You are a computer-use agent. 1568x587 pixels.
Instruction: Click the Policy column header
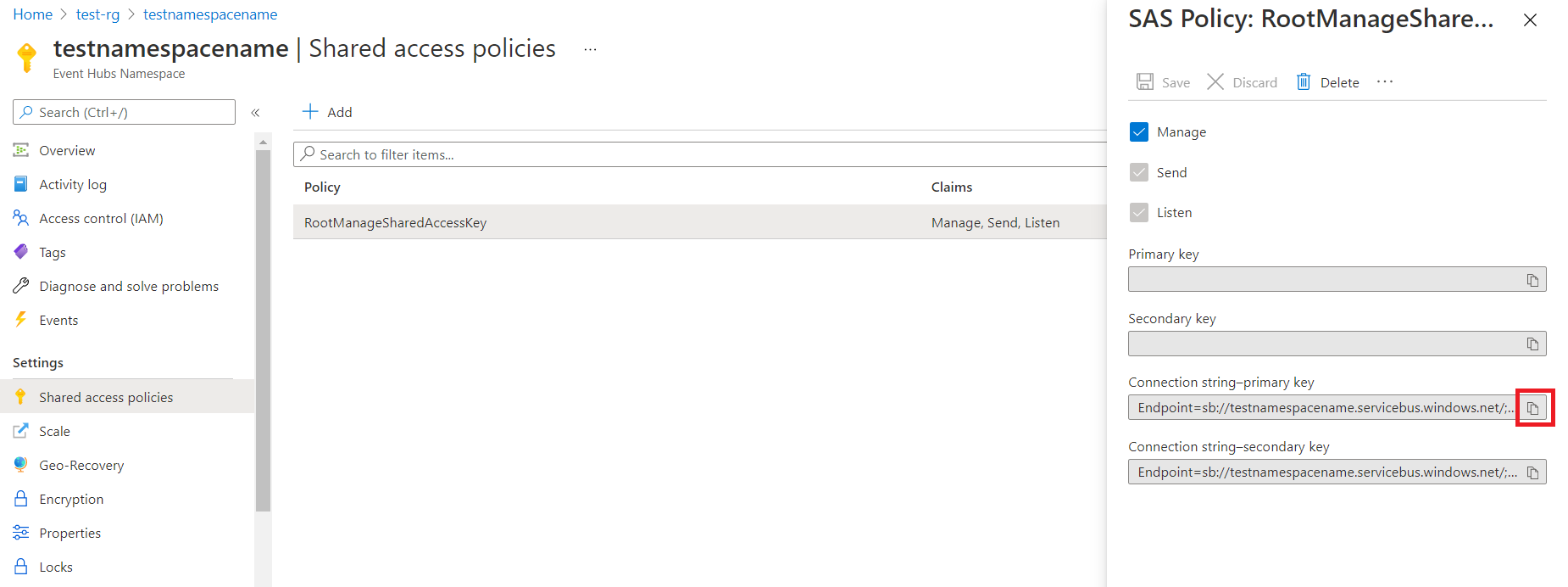322,187
